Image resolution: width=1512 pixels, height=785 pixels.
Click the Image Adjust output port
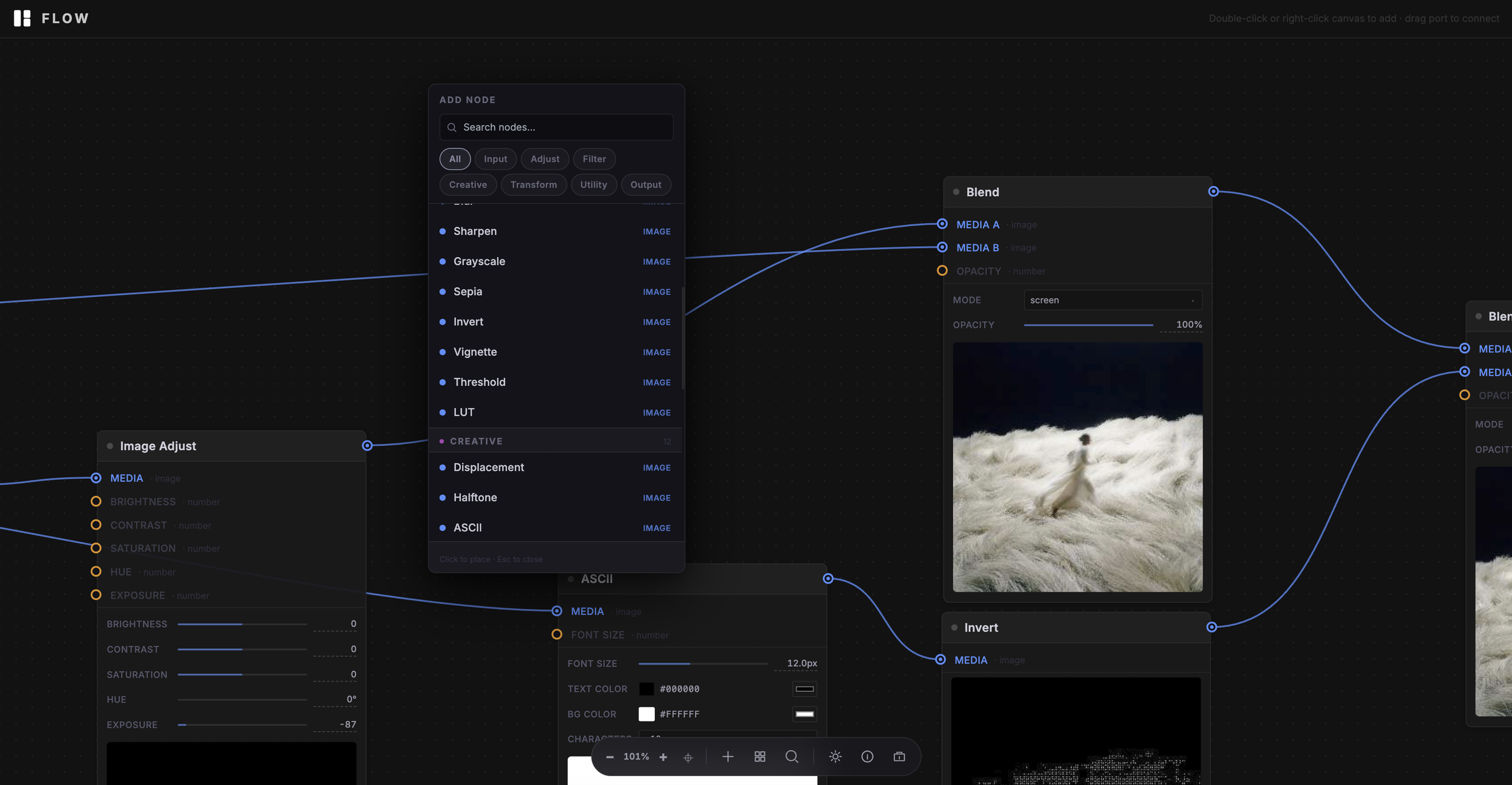[367, 446]
